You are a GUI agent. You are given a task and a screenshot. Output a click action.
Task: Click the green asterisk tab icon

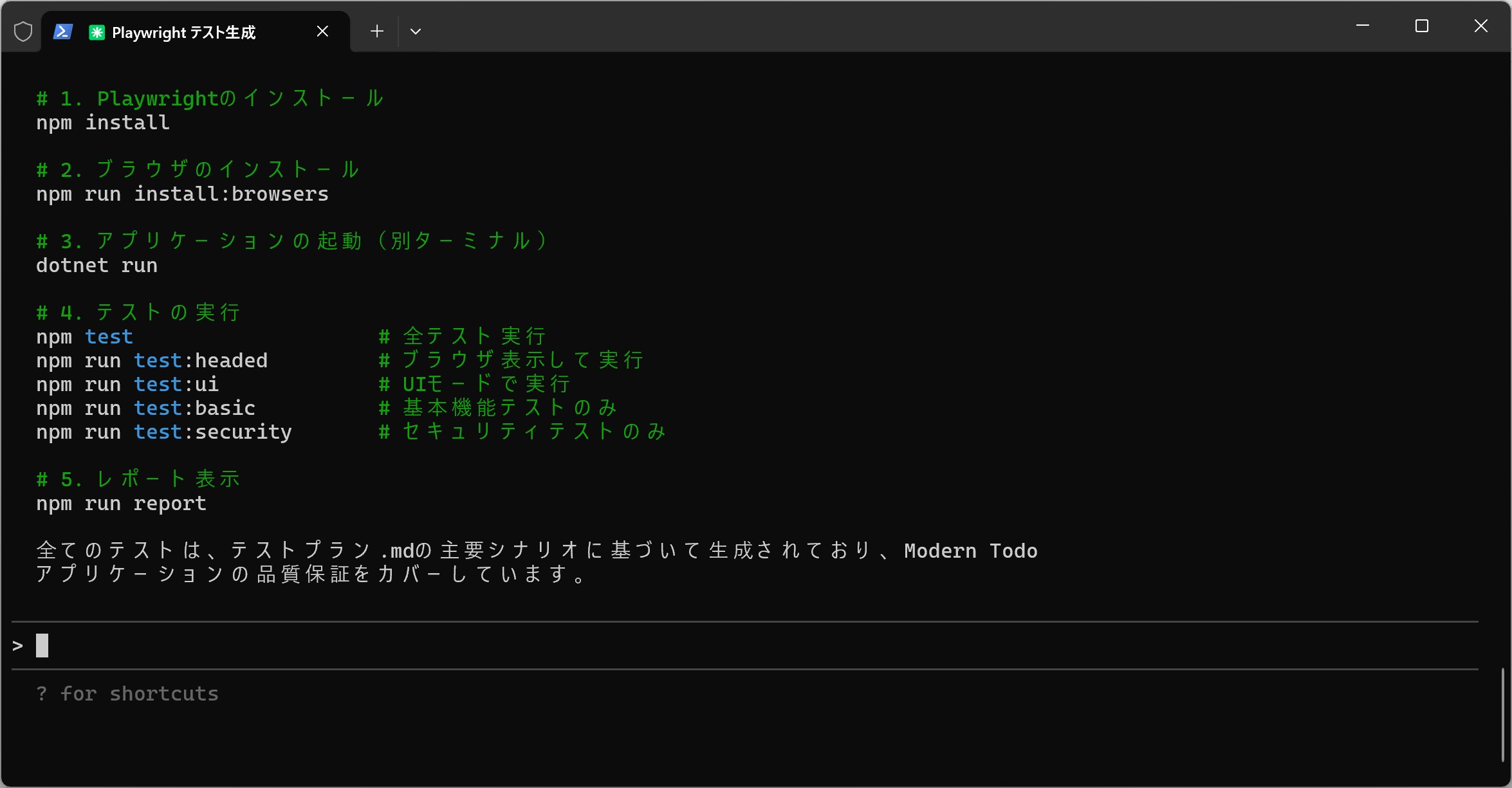click(97, 32)
